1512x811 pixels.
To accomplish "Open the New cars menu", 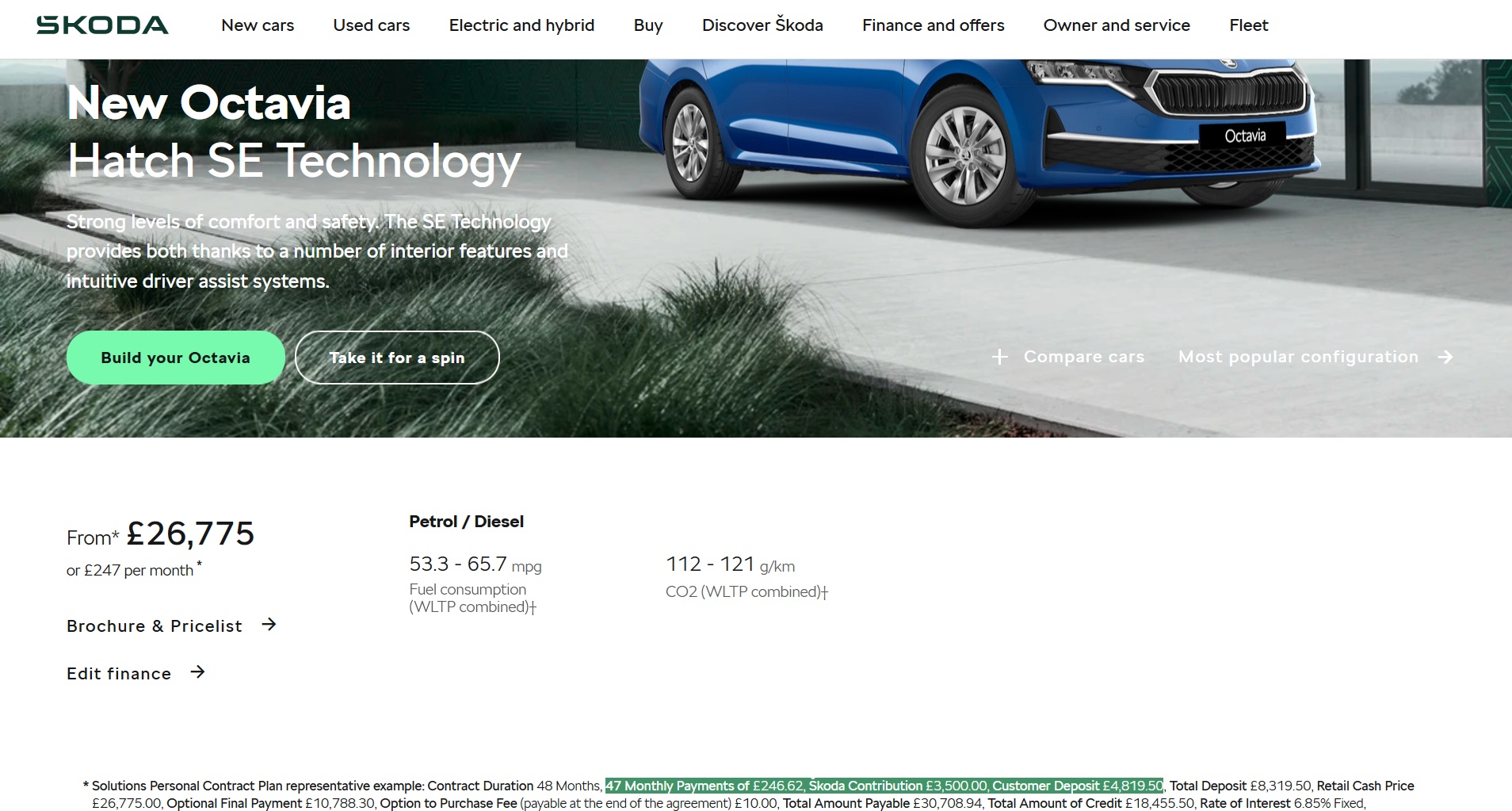I will 258,25.
